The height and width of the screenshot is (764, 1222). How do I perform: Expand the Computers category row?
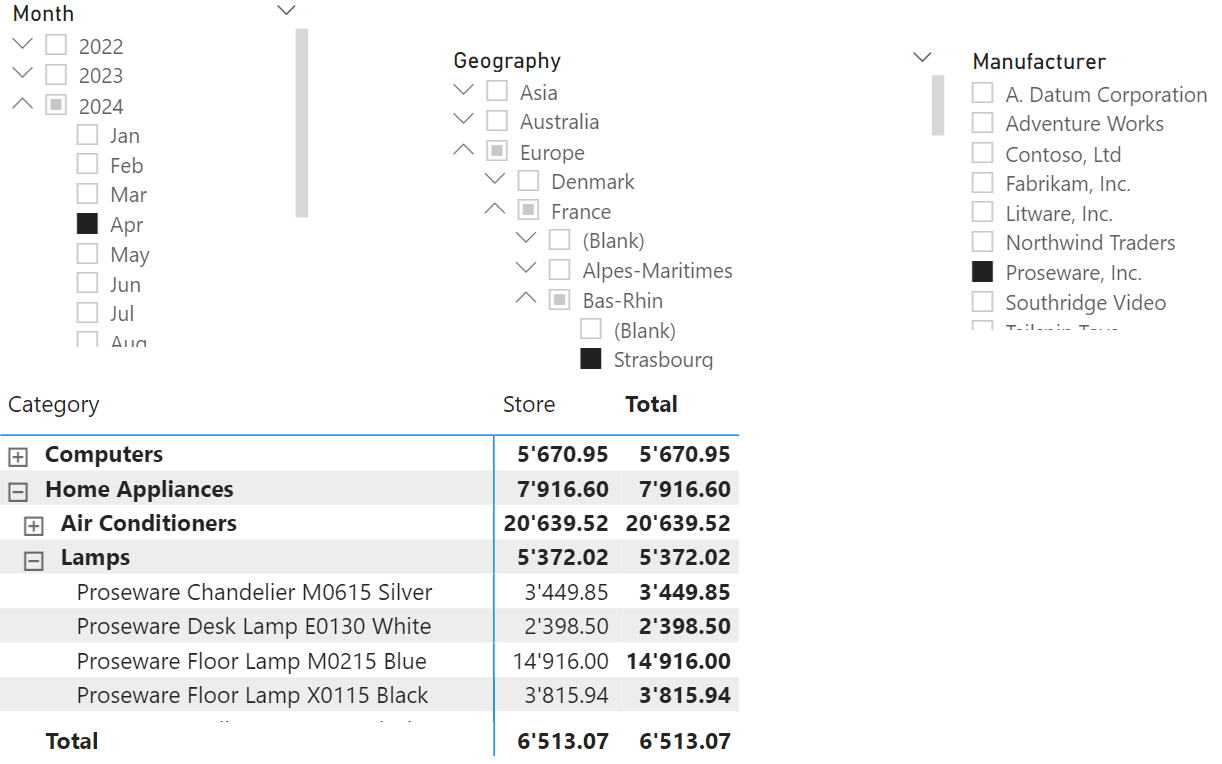tap(17, 457)
